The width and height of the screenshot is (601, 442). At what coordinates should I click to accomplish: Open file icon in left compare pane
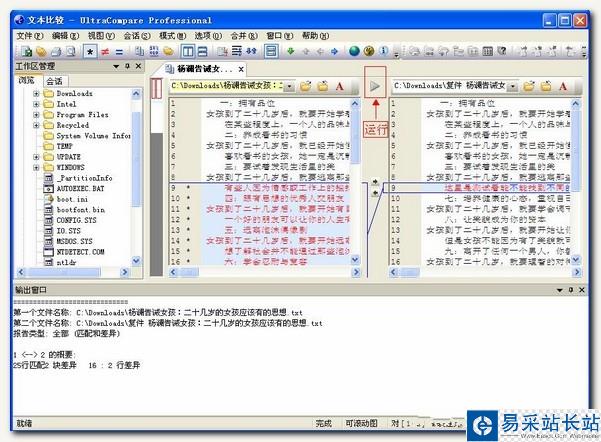point(305,86)
